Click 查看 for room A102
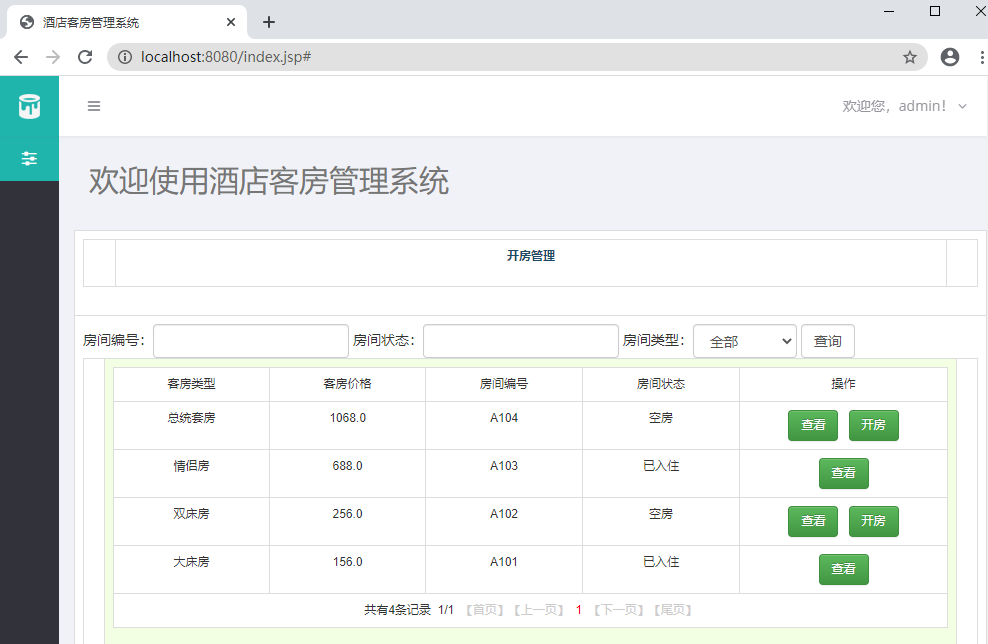 (x=813, y=521)
